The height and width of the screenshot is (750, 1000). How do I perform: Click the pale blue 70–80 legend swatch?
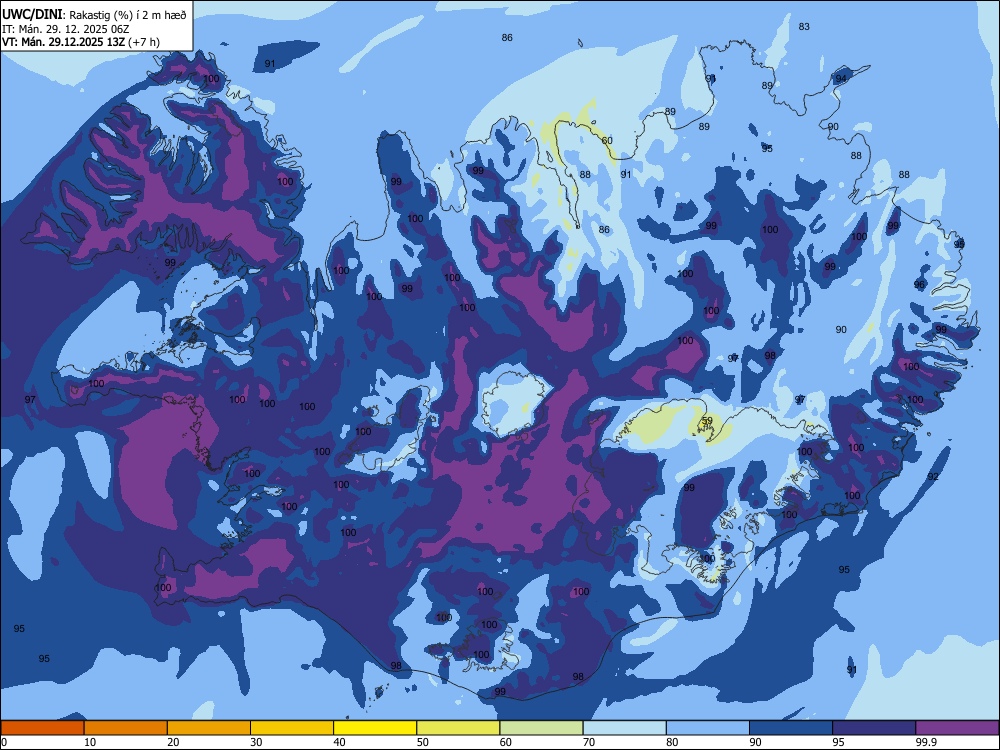point(624,728)
